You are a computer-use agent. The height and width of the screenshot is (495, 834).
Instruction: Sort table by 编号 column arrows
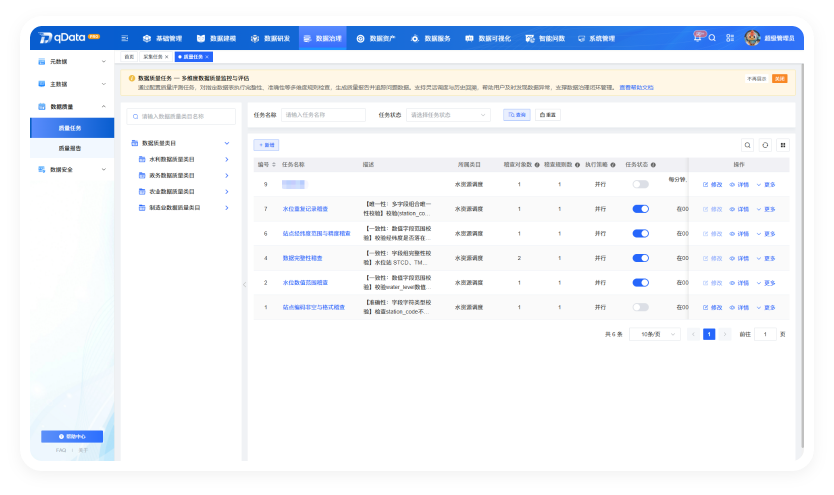274,165
